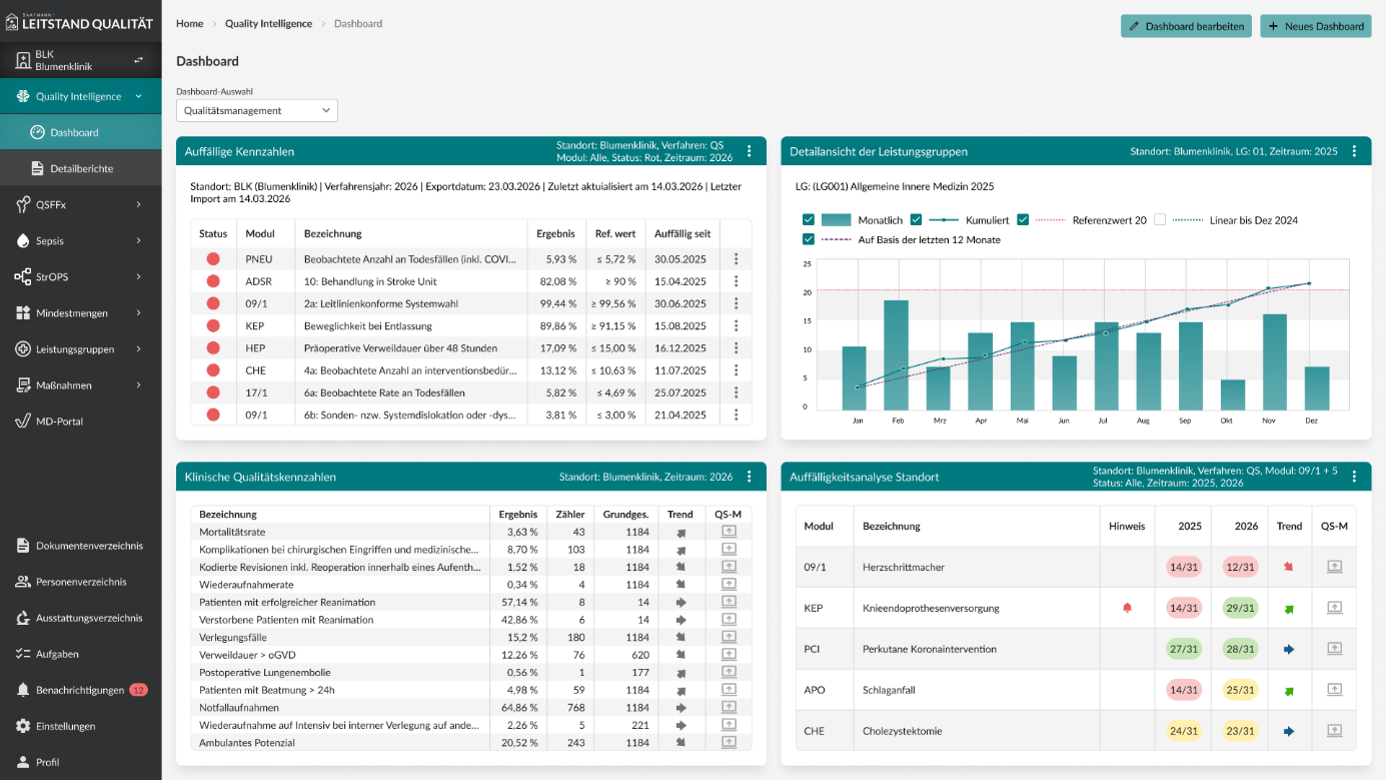Open row options for PNEU entry

pos(736,259)
